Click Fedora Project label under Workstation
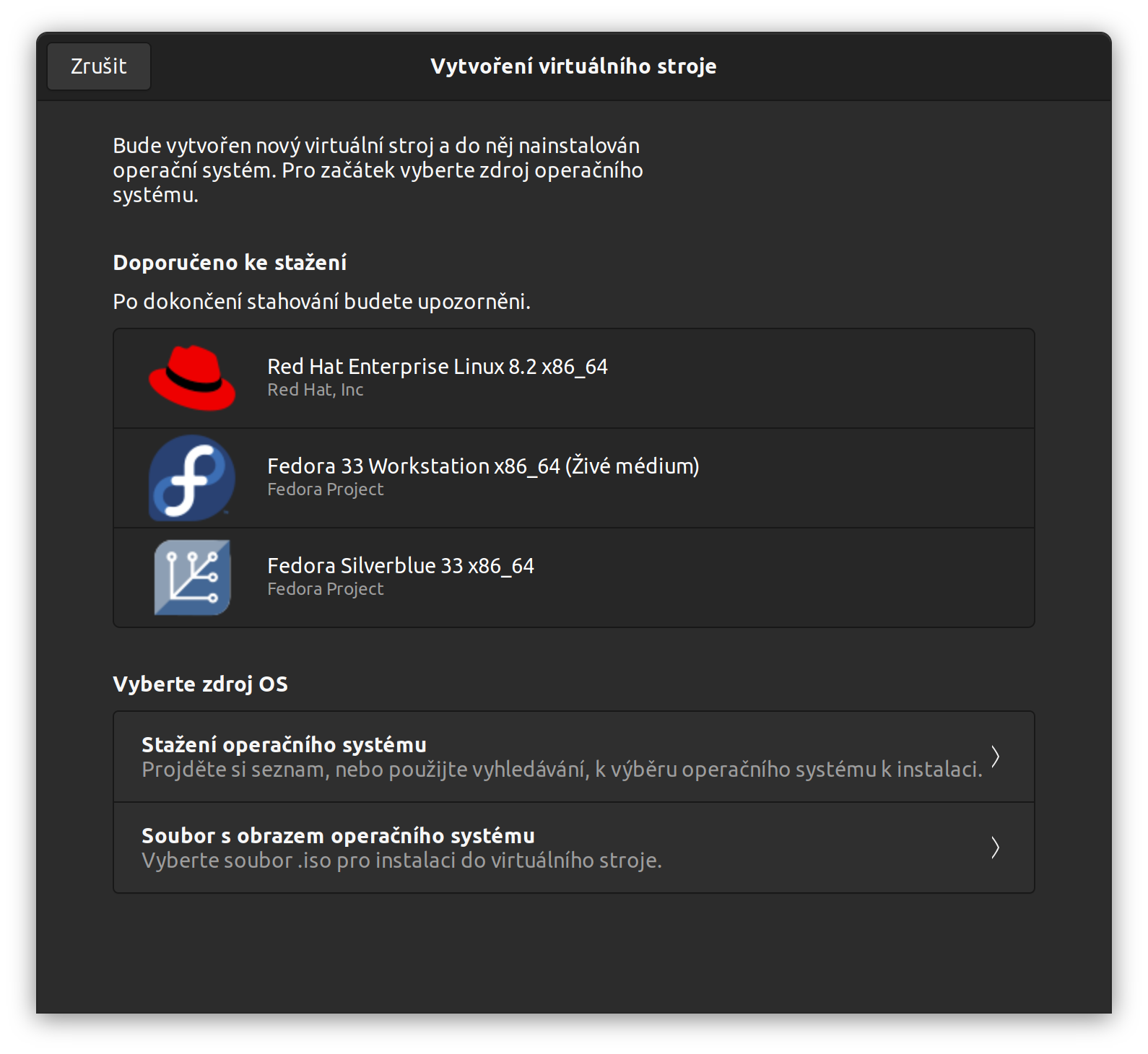The height and width of the screenshot is (1054, 1148). click(x=326, y=489)
